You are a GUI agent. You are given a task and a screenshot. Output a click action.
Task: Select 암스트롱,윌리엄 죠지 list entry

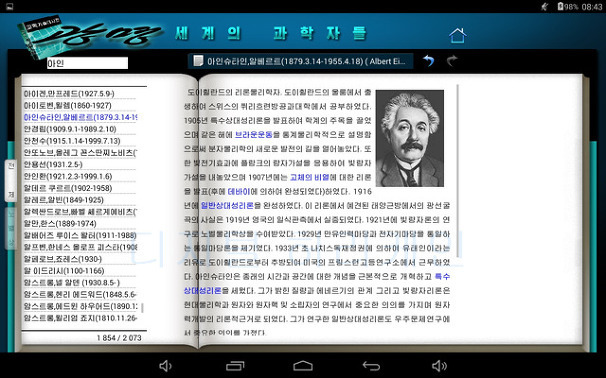click(80, 318)
